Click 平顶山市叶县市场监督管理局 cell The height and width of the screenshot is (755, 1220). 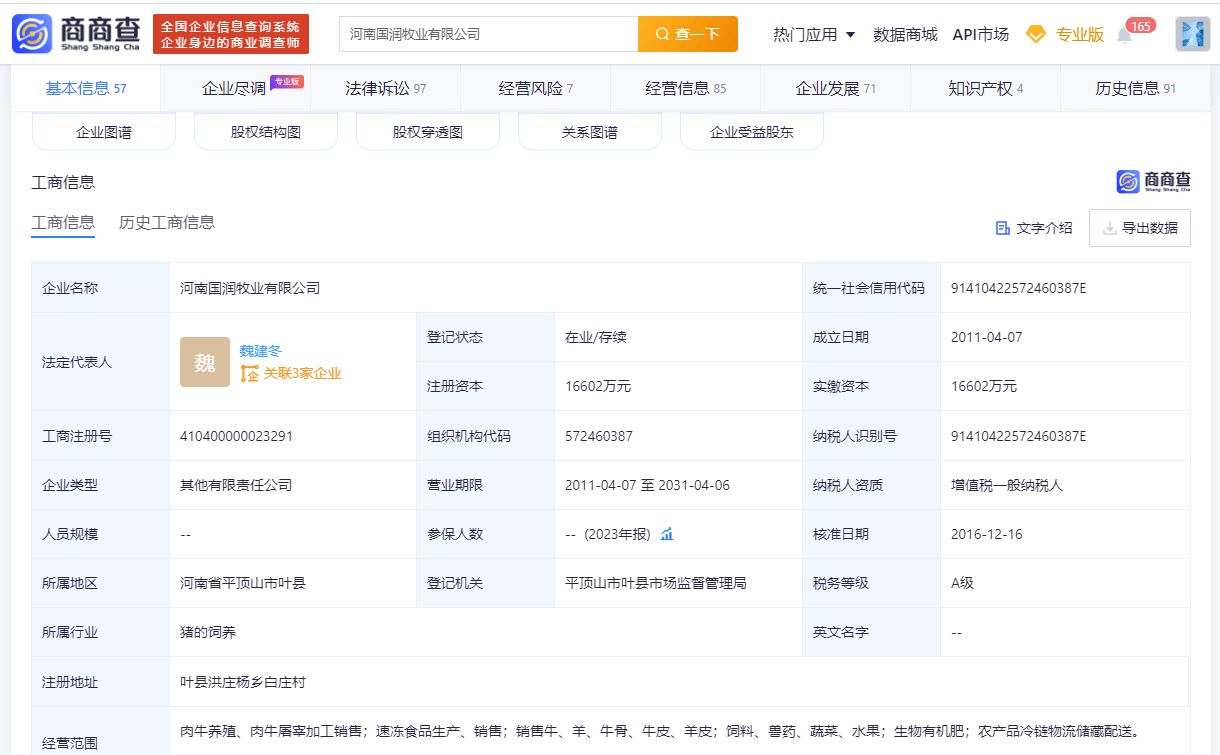point(656,583)
